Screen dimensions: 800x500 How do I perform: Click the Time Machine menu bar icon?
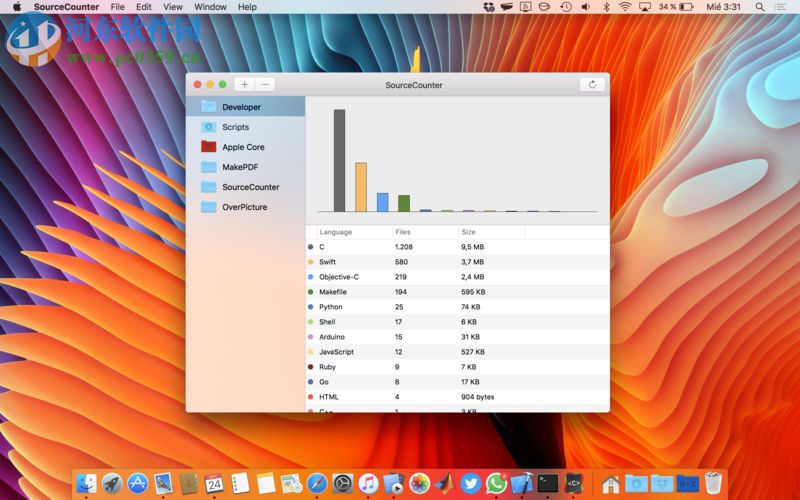click(x=565, y=7)
